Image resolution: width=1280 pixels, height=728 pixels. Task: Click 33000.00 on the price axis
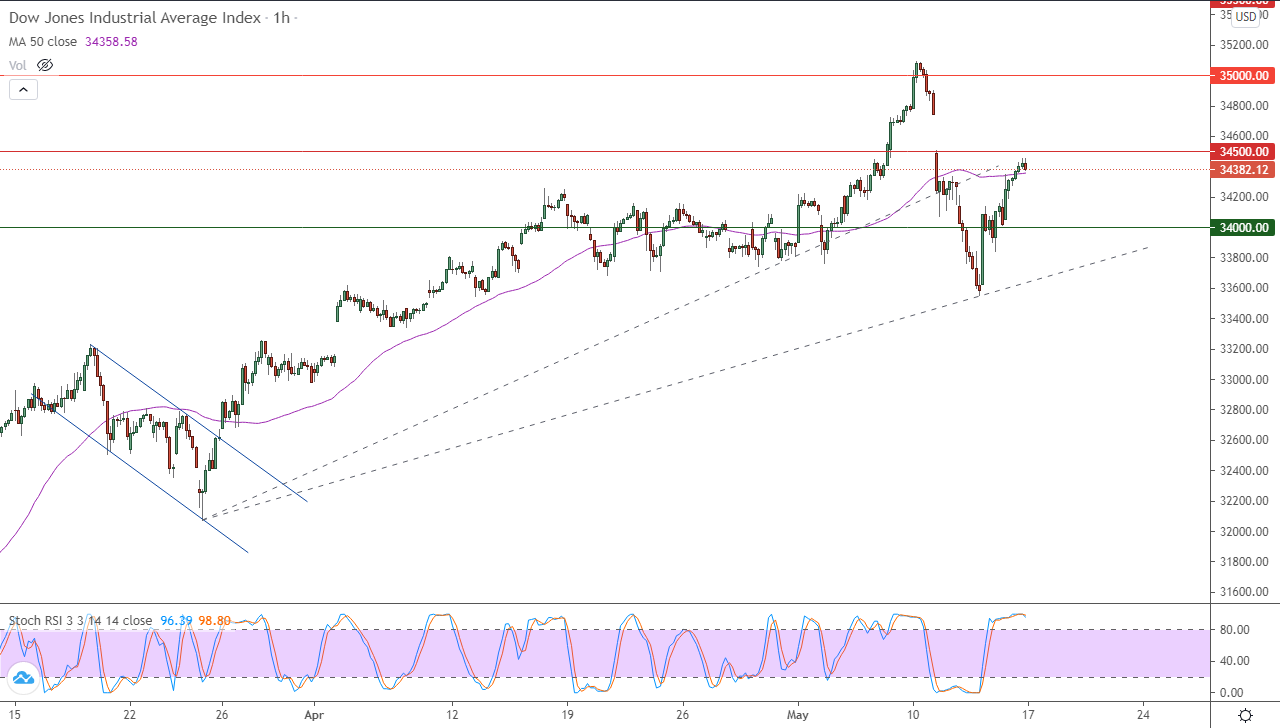(x=1242, y=379)
